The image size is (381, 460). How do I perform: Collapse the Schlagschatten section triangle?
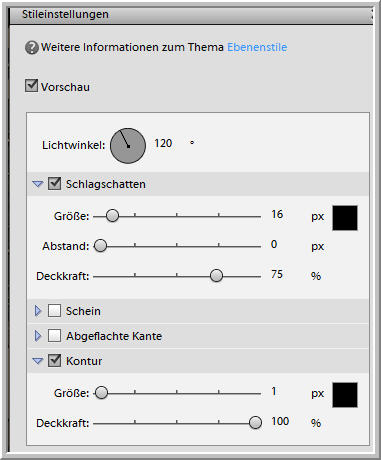38,184
